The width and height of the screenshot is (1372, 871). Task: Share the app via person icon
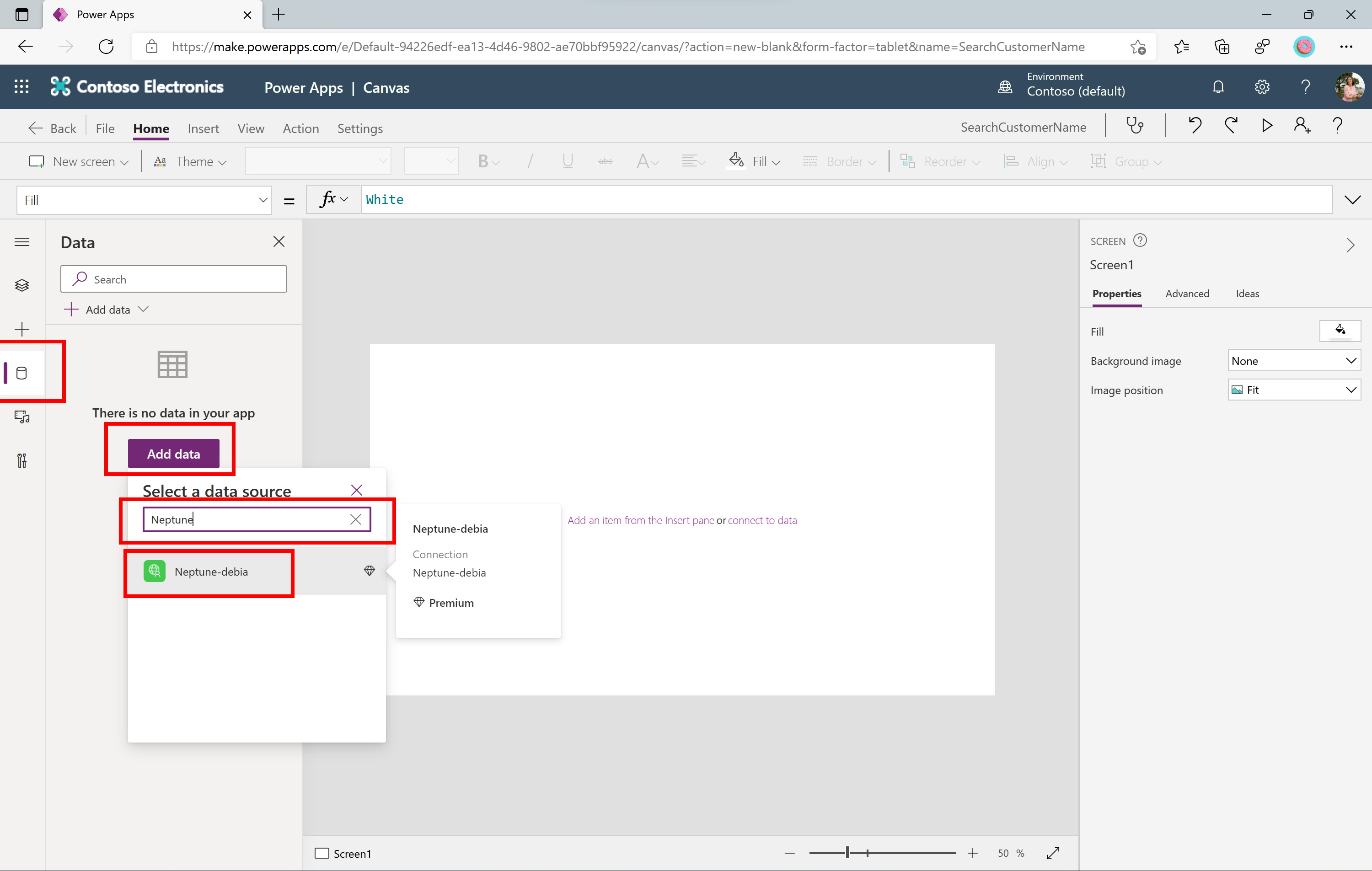coord(1302,126)
